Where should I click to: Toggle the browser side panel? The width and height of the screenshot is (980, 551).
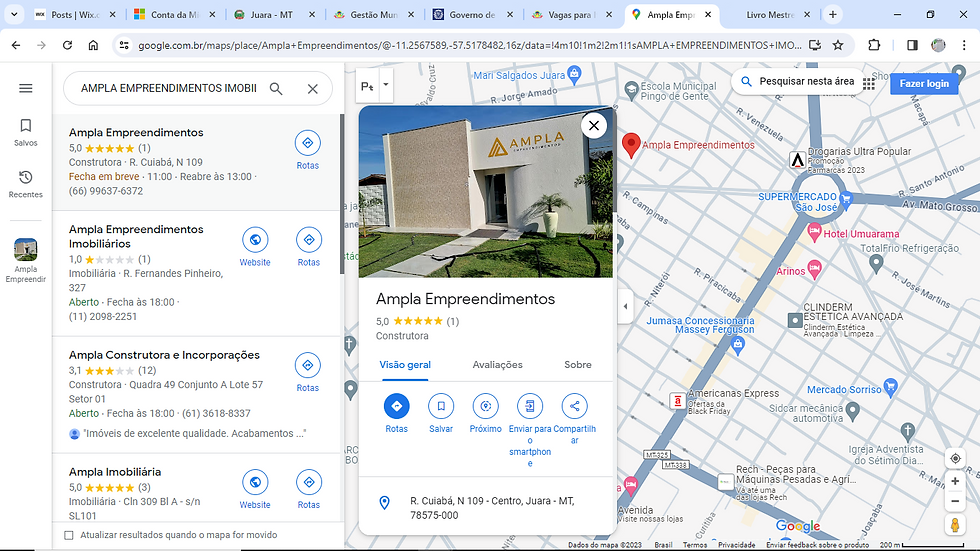(x=912, y=45)
